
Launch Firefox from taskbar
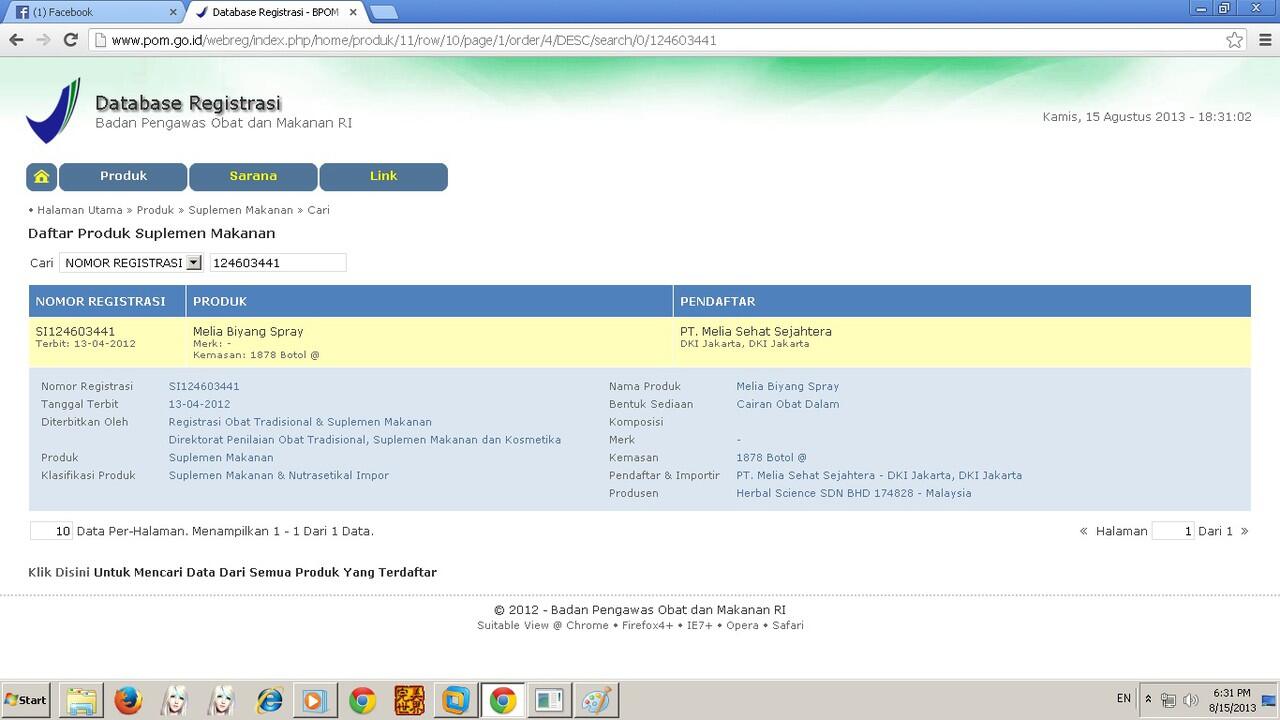click(128, 700)
